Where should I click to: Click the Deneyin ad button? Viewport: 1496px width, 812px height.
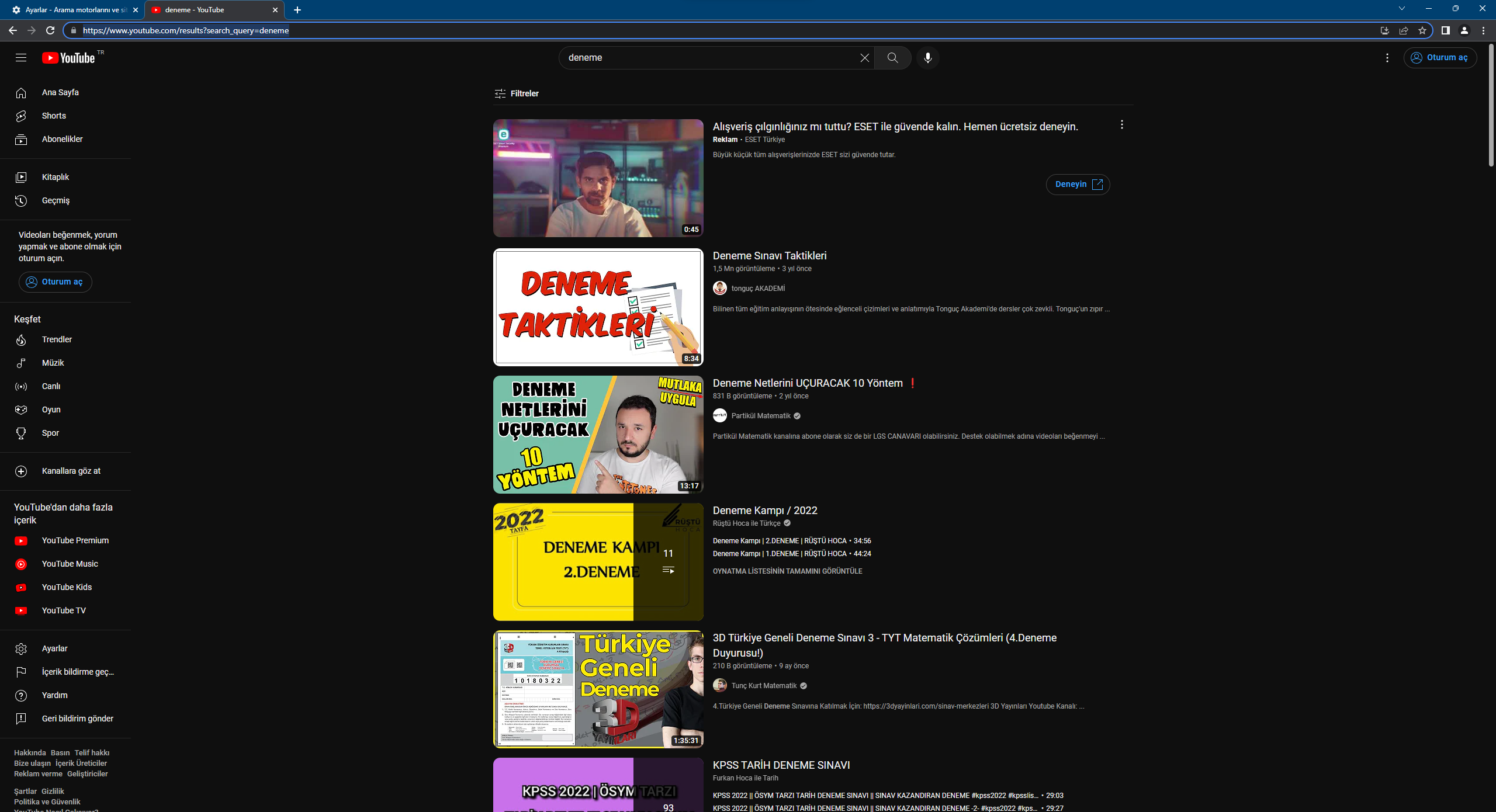pyautogui.click(x=1078, y=185)
